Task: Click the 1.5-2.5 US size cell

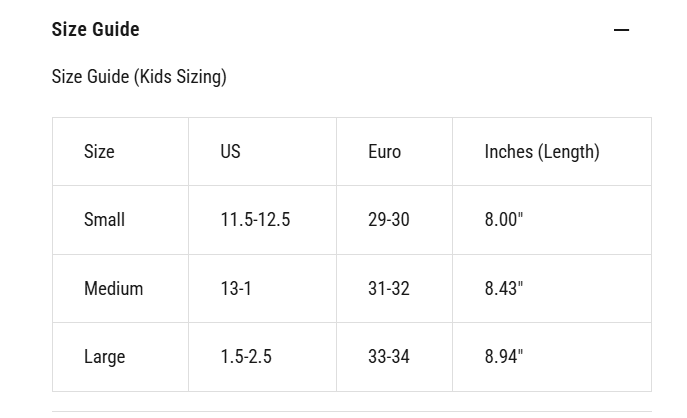Action: coord(246,357)
